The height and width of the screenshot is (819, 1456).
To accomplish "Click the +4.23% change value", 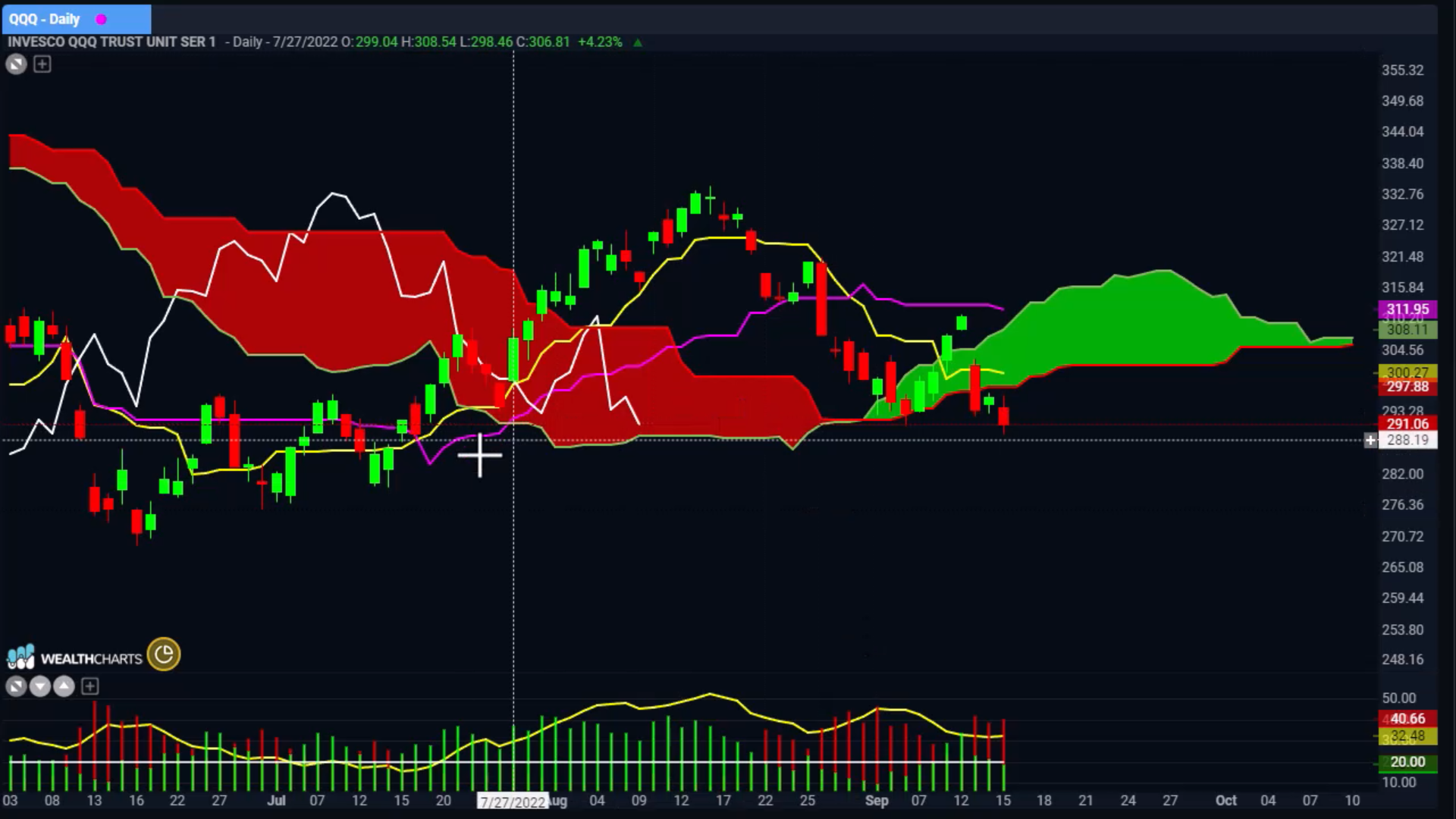I will pos(600,42).
